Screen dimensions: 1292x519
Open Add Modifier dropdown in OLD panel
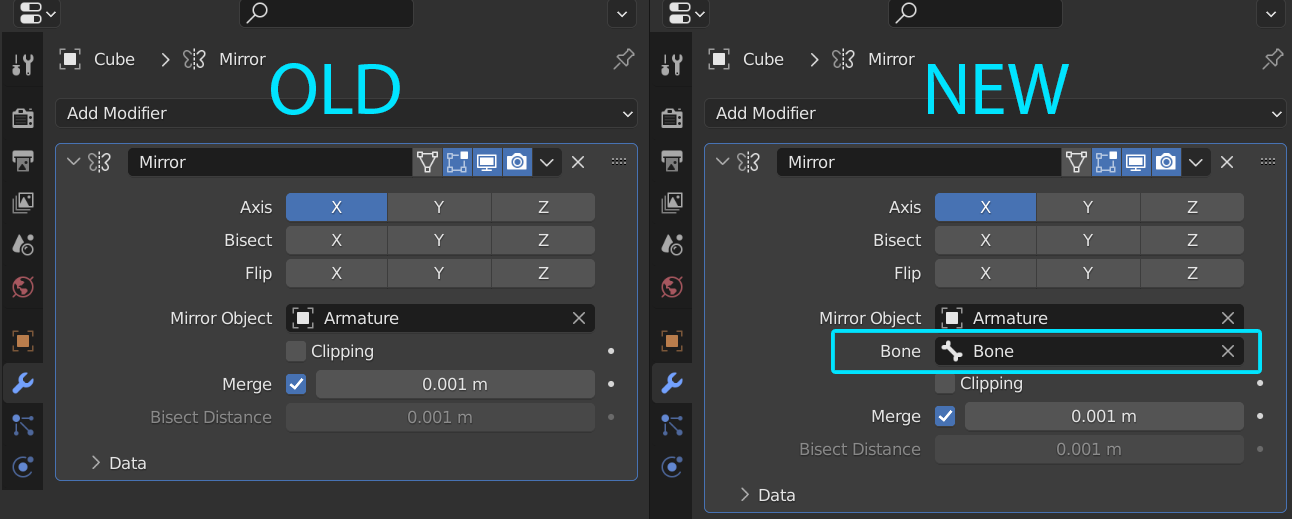346,113
